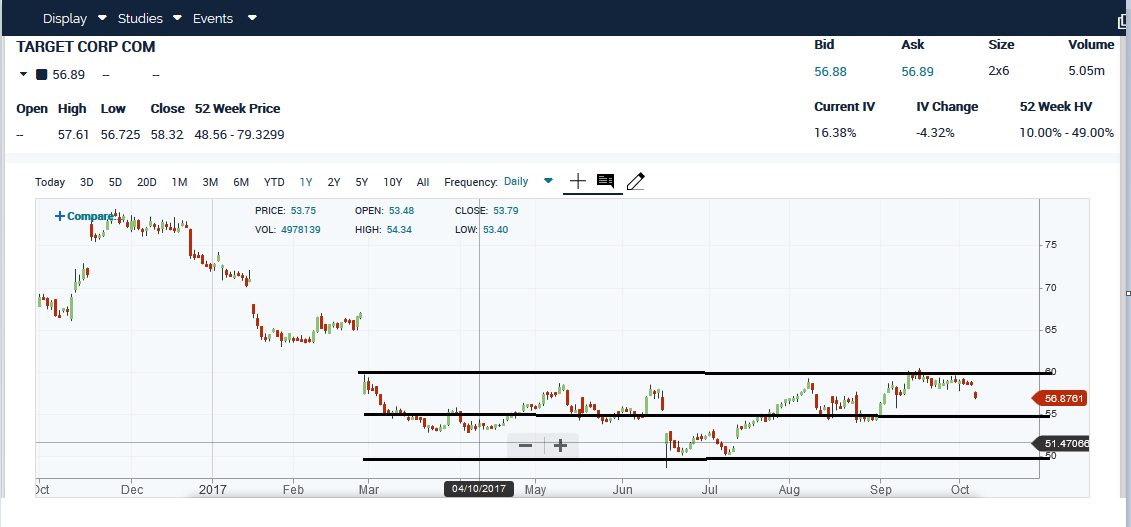Image resolution: width=1131 pixels, height=527 pixels.
Task: Select the Today time range
Action: (50, 182)
